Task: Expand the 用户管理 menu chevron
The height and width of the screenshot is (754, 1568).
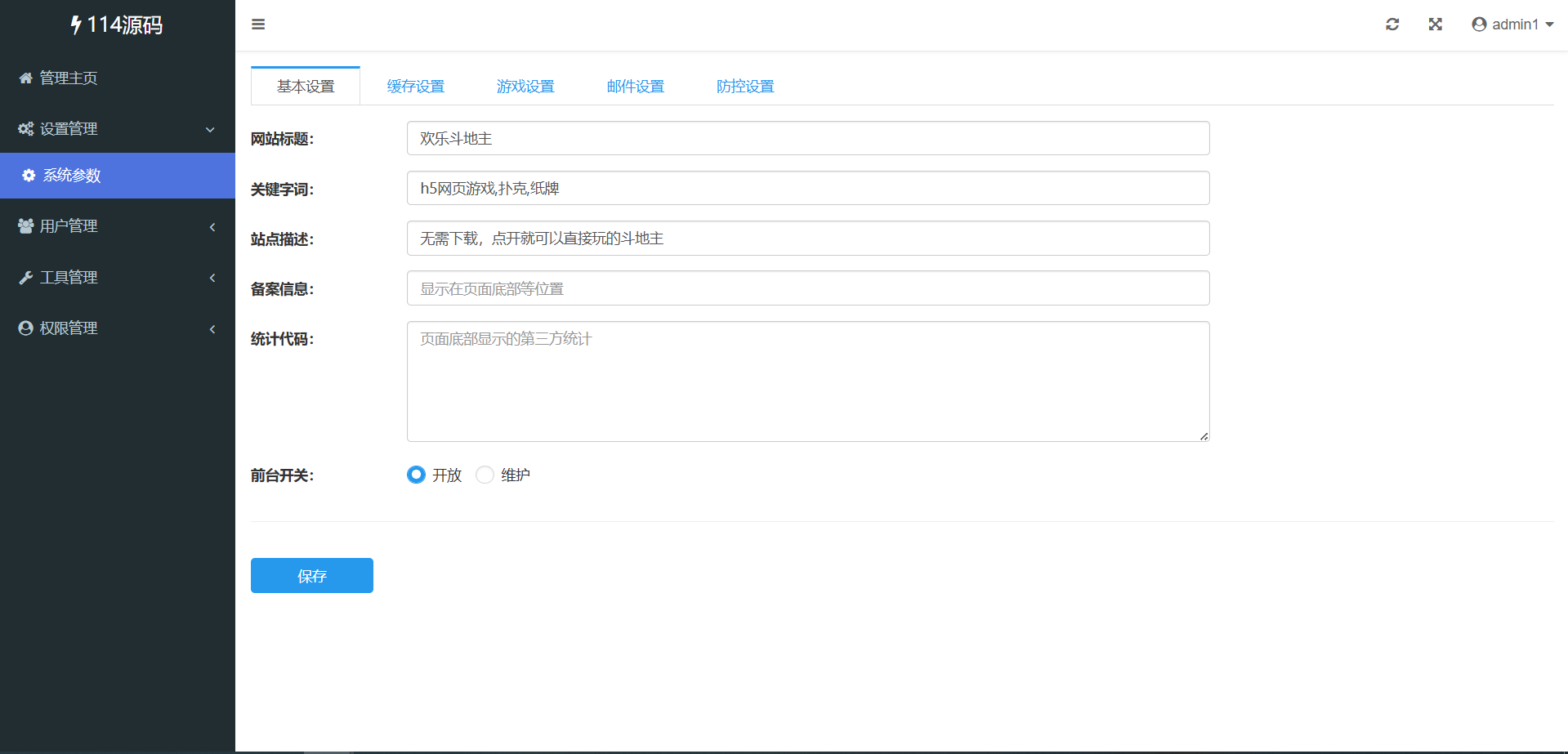Action: pyautogui.click(x=212, y=227)
